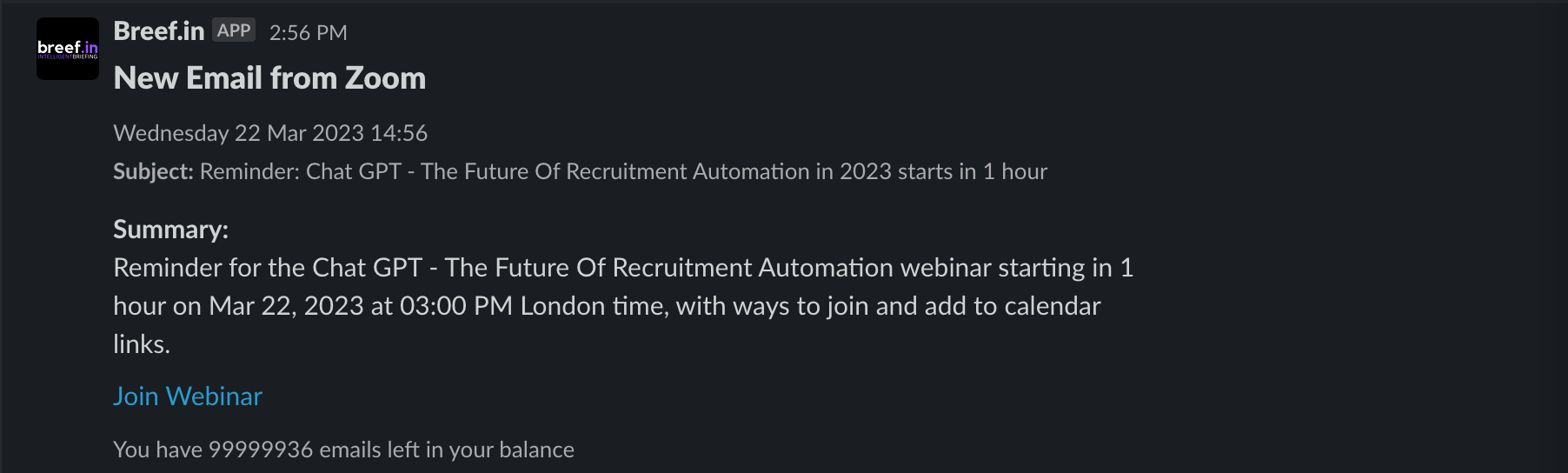
Task: Click the word Zoom in the heading
Action: (x=385, y=78)
